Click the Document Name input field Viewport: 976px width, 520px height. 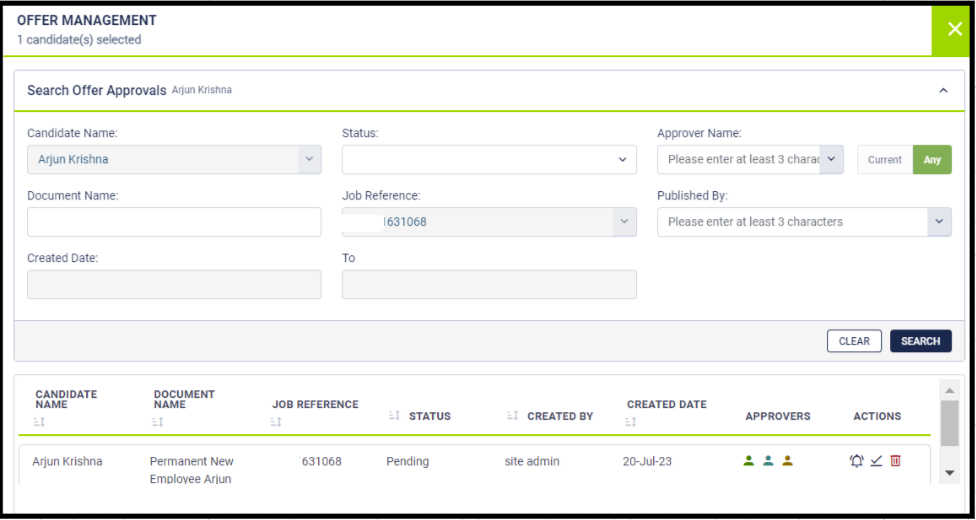coord(174,222)
